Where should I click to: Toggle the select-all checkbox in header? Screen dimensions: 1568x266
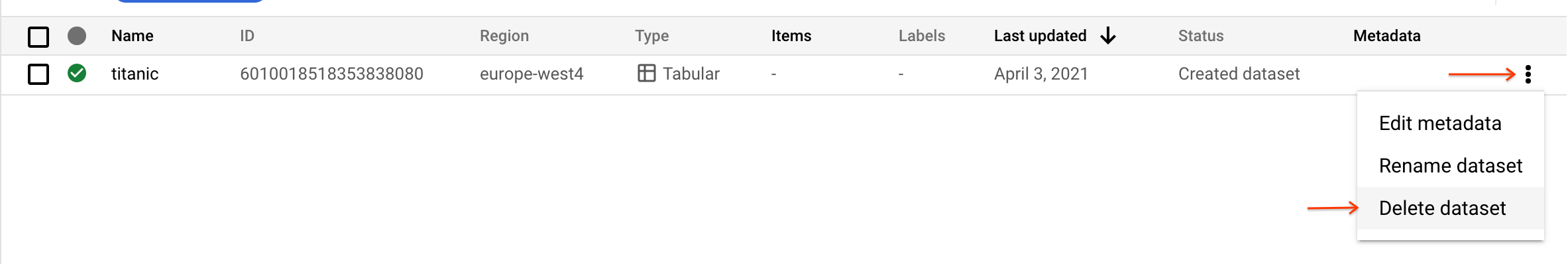click(x=38, y=36)
